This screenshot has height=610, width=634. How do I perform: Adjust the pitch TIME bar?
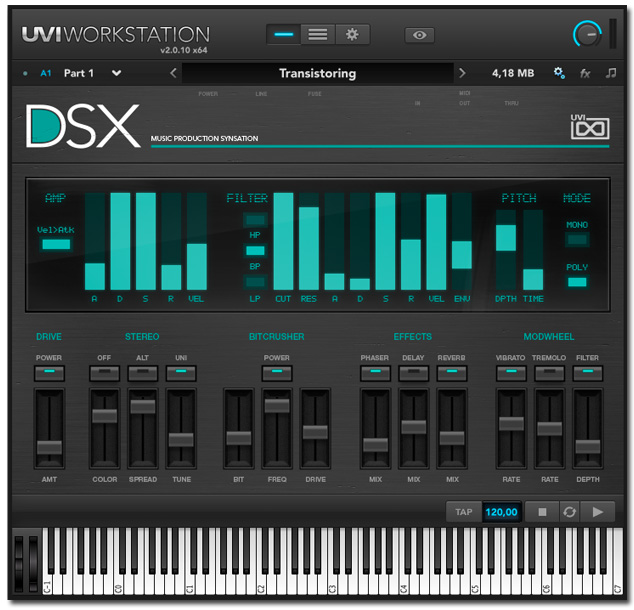(533, 250)
